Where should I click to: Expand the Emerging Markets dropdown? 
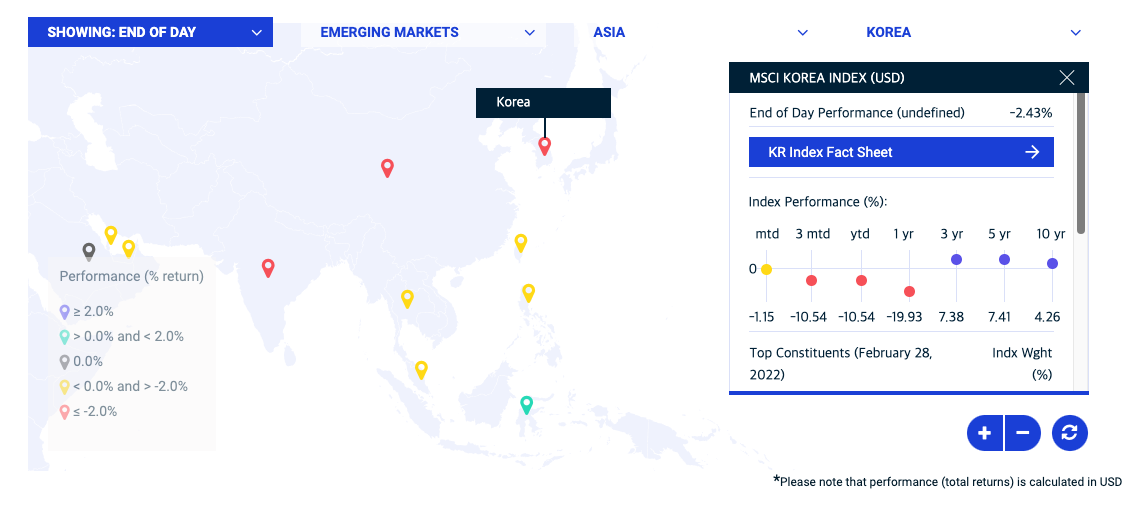point(423,32)
